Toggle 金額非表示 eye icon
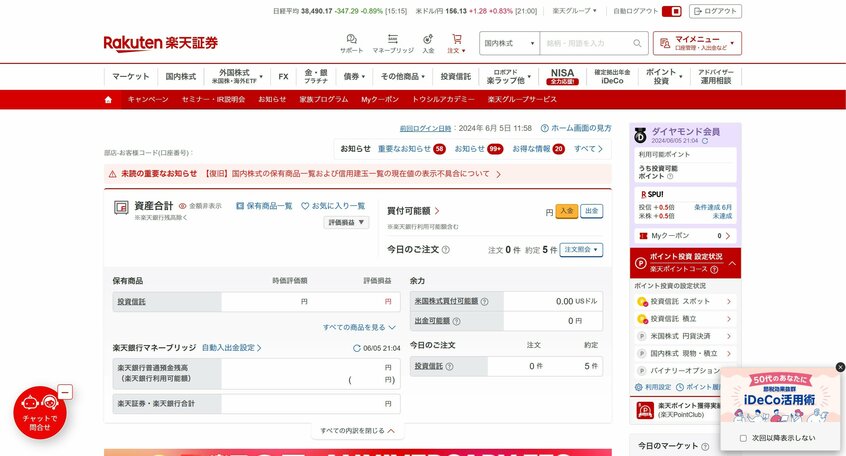The height and width of the screenshot is (456, 846). [182, 206]
